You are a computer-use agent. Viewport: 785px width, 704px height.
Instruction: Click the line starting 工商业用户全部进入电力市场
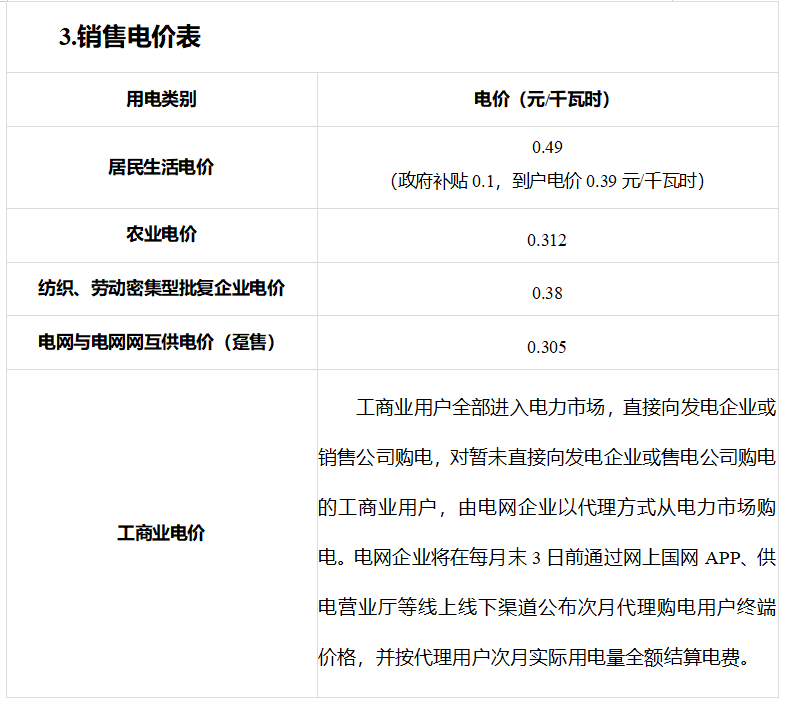[566, 407]
